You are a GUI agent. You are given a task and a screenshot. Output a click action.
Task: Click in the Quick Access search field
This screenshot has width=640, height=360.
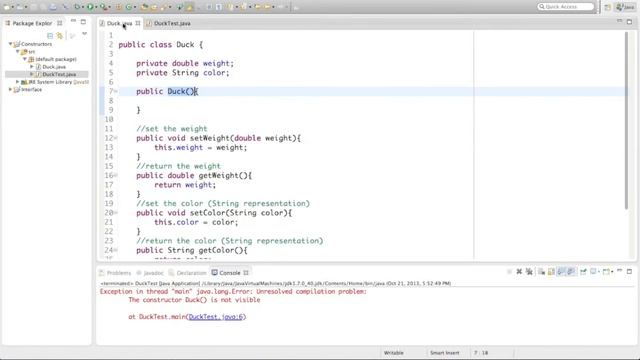pos(566,7)
